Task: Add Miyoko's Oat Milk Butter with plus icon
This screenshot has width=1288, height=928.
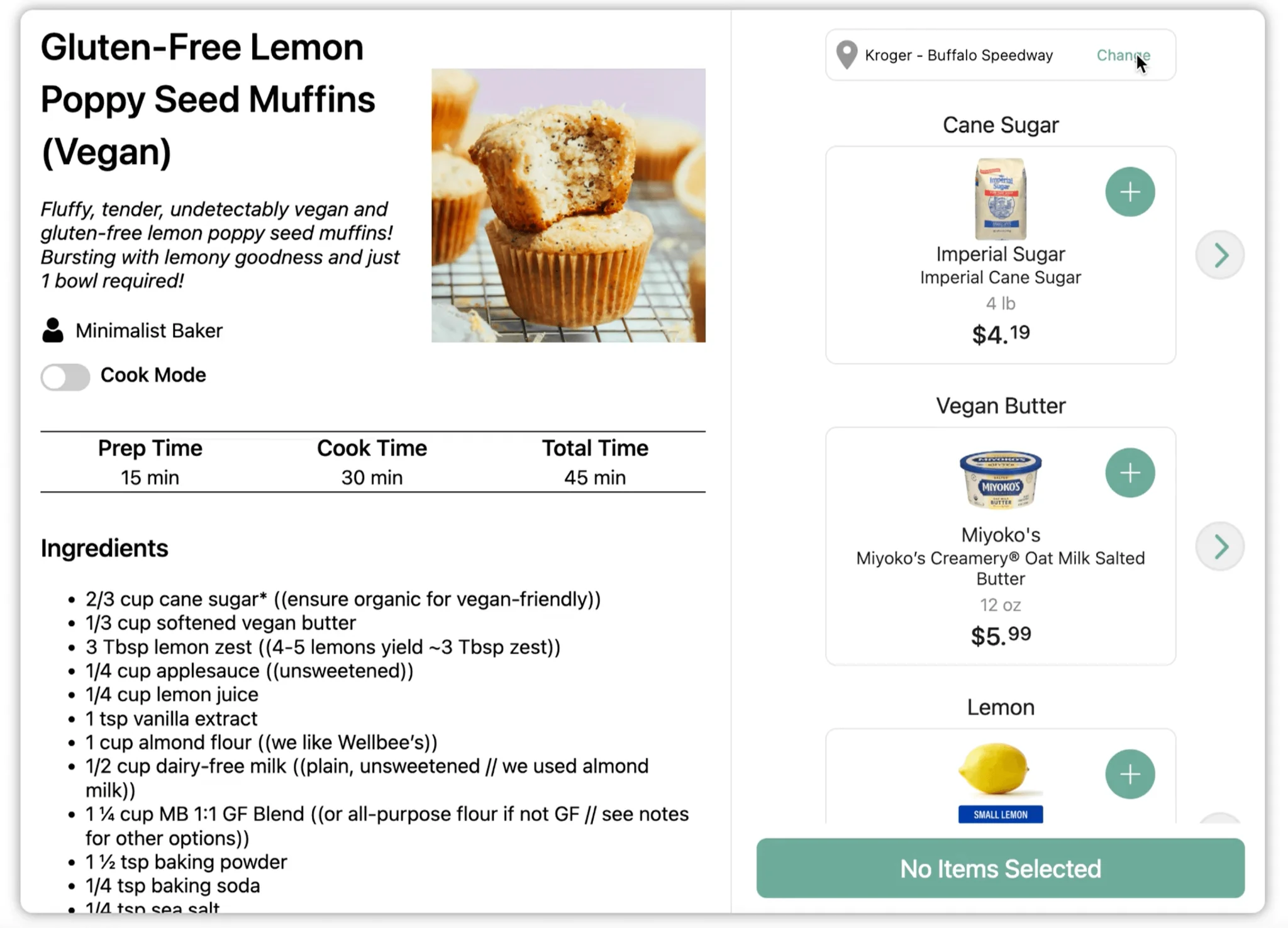Action: 1130,472
